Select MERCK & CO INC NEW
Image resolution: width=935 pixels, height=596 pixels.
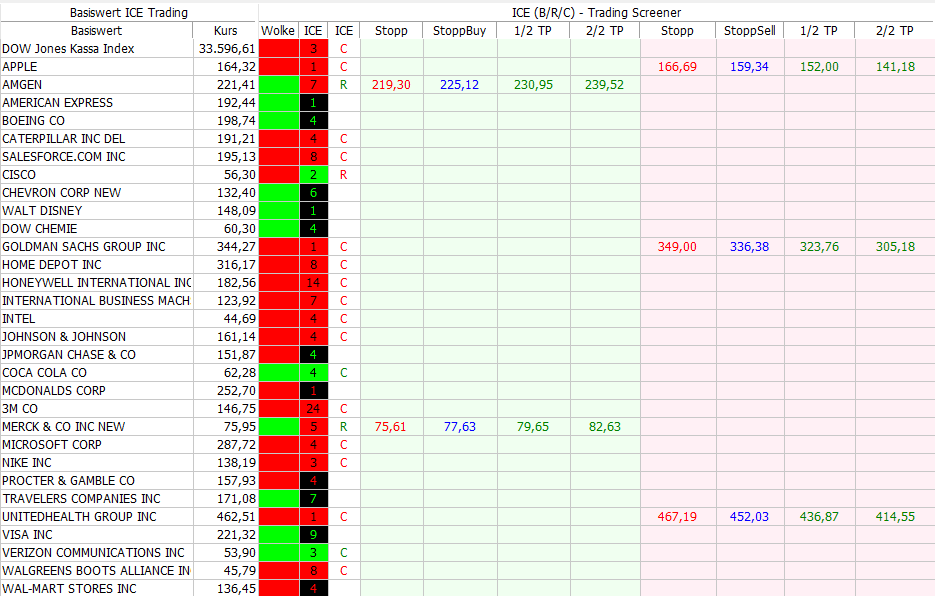point(63,427)
